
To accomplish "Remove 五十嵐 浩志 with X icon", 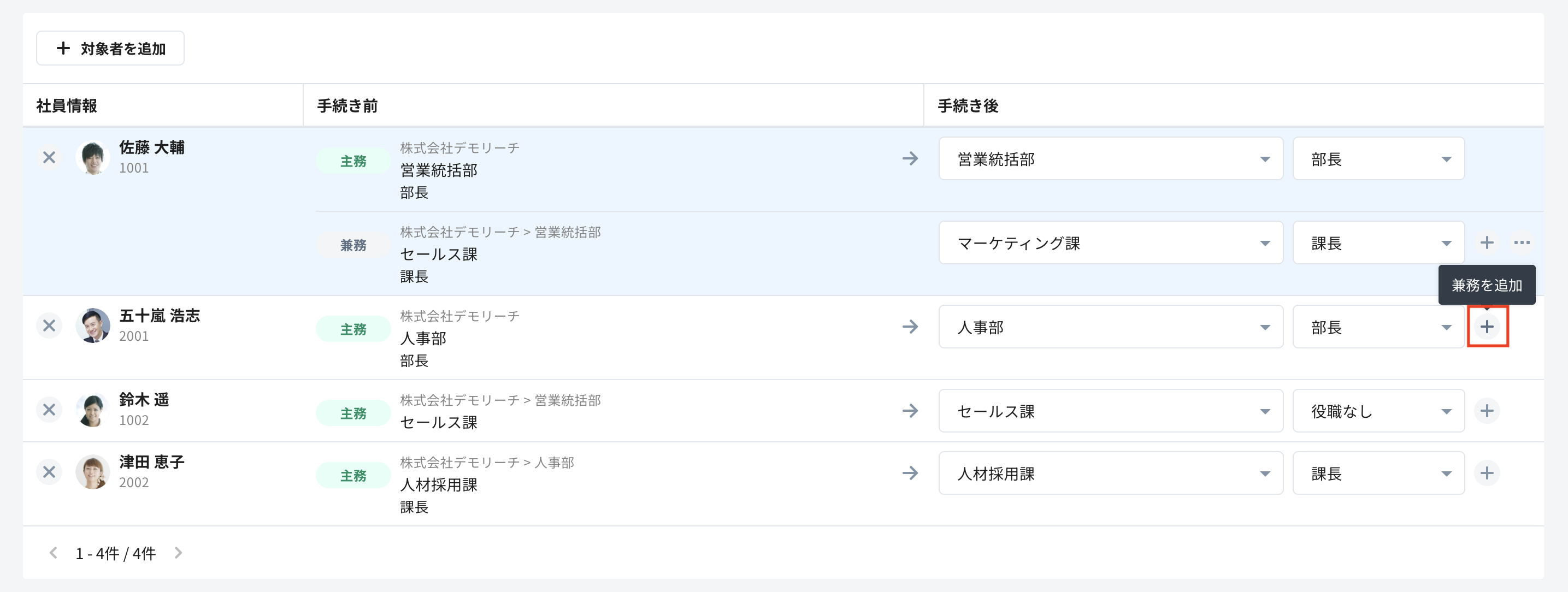I will 49,326.
